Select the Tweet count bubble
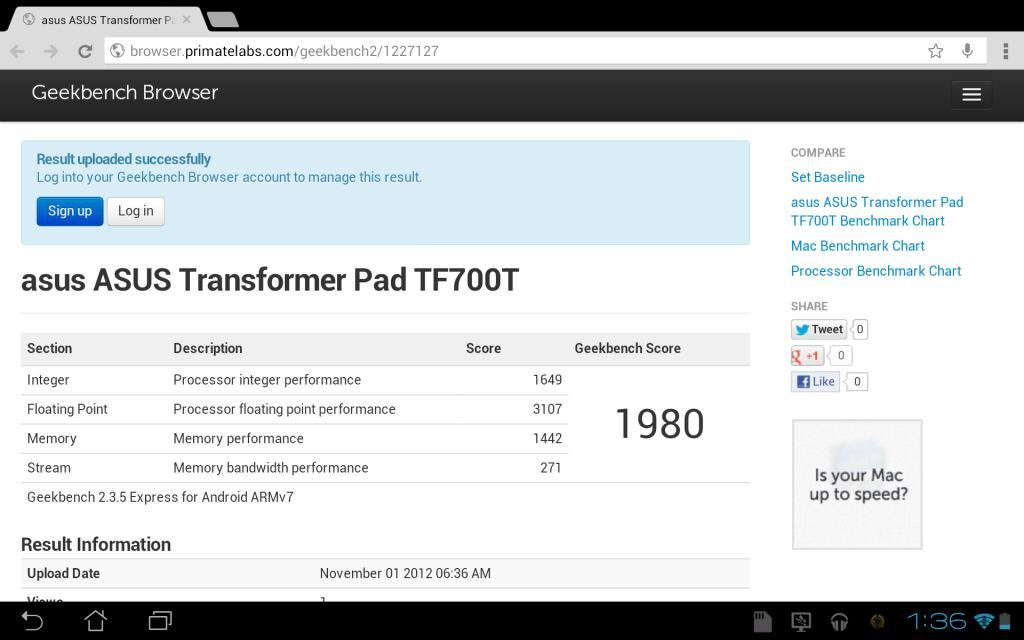The width and height of the screenshot is (1024, 640). pyautogui.click(x=859, y=329)
